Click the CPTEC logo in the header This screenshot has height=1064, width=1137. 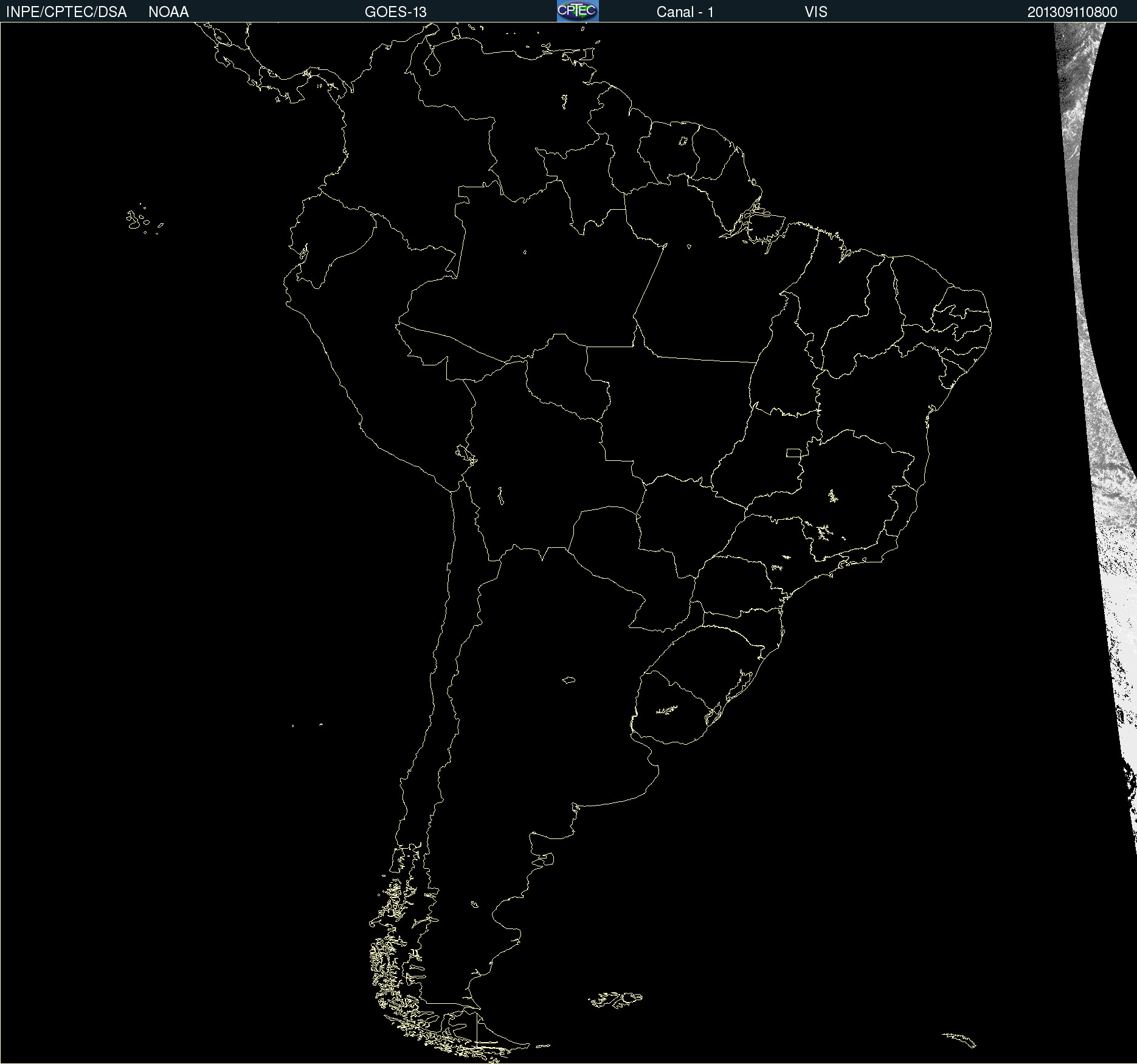pos(578,11)
